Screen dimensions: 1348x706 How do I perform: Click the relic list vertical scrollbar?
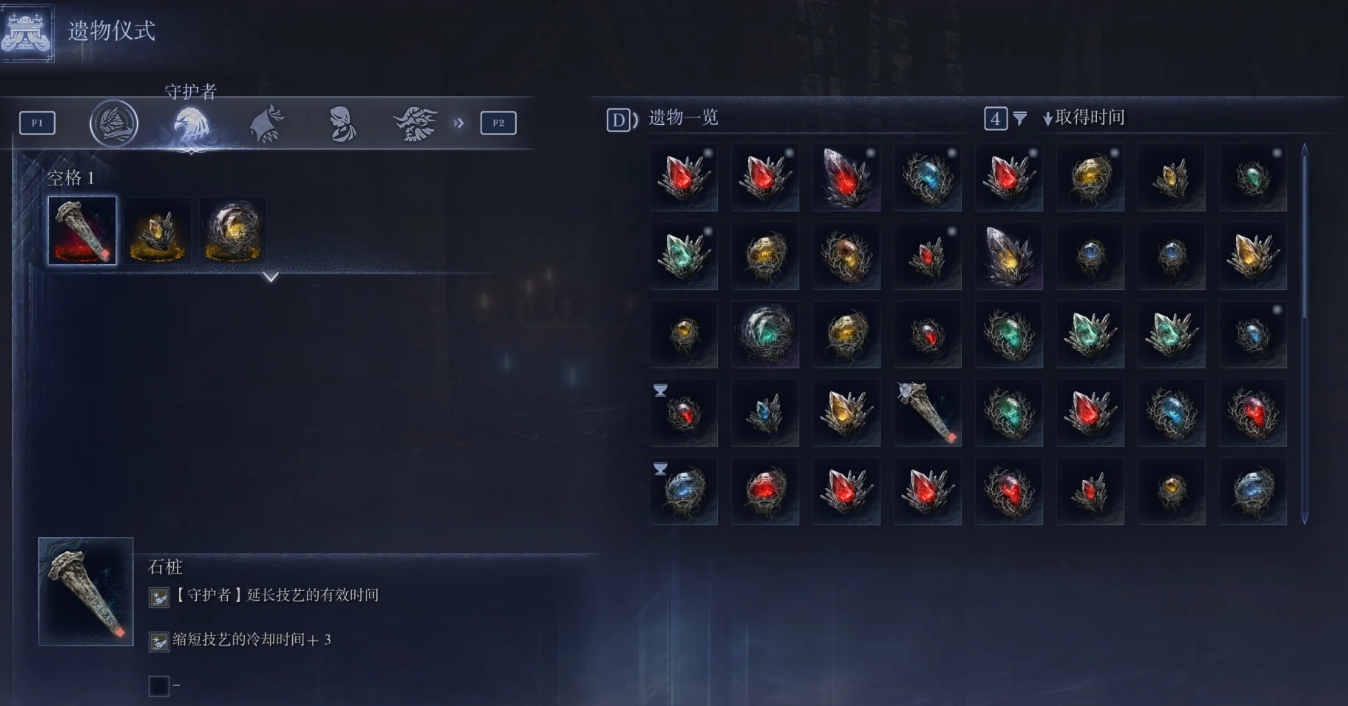point(1304,334)
